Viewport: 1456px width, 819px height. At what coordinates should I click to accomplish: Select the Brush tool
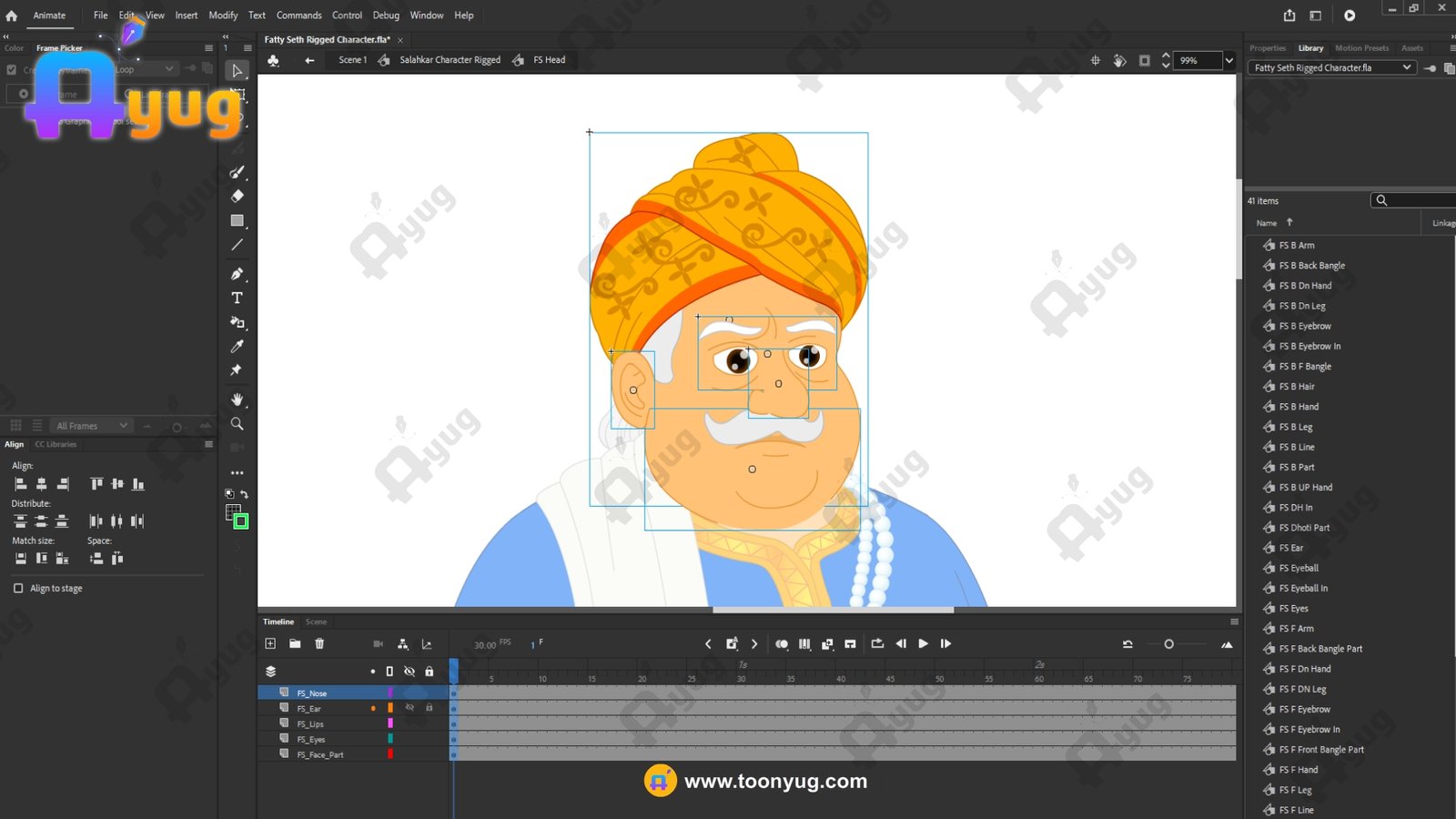(x=238, y=172)
